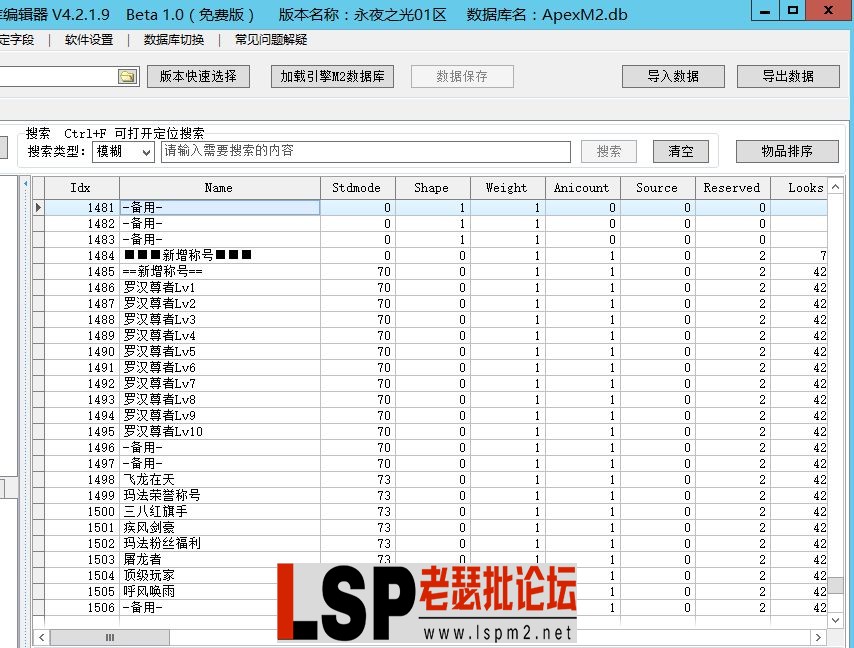Select the 罗汉尊者Lv6 name cell
The image size is (854, 648).
click(219, 368)
